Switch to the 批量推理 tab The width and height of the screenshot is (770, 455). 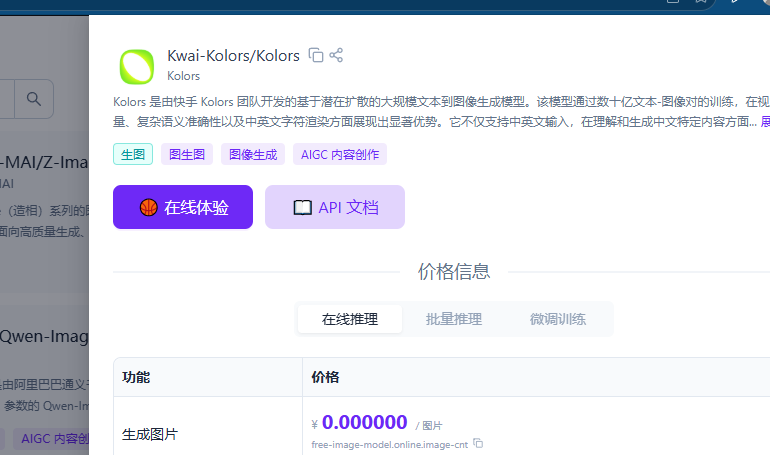[454, 319]
